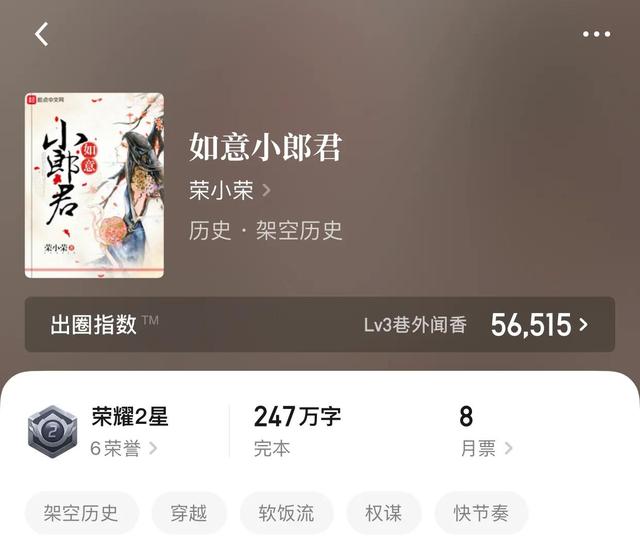This screenshot has height=549, width=640.
Task: Select the 权谋 tag chip
Action: point(383,513)
